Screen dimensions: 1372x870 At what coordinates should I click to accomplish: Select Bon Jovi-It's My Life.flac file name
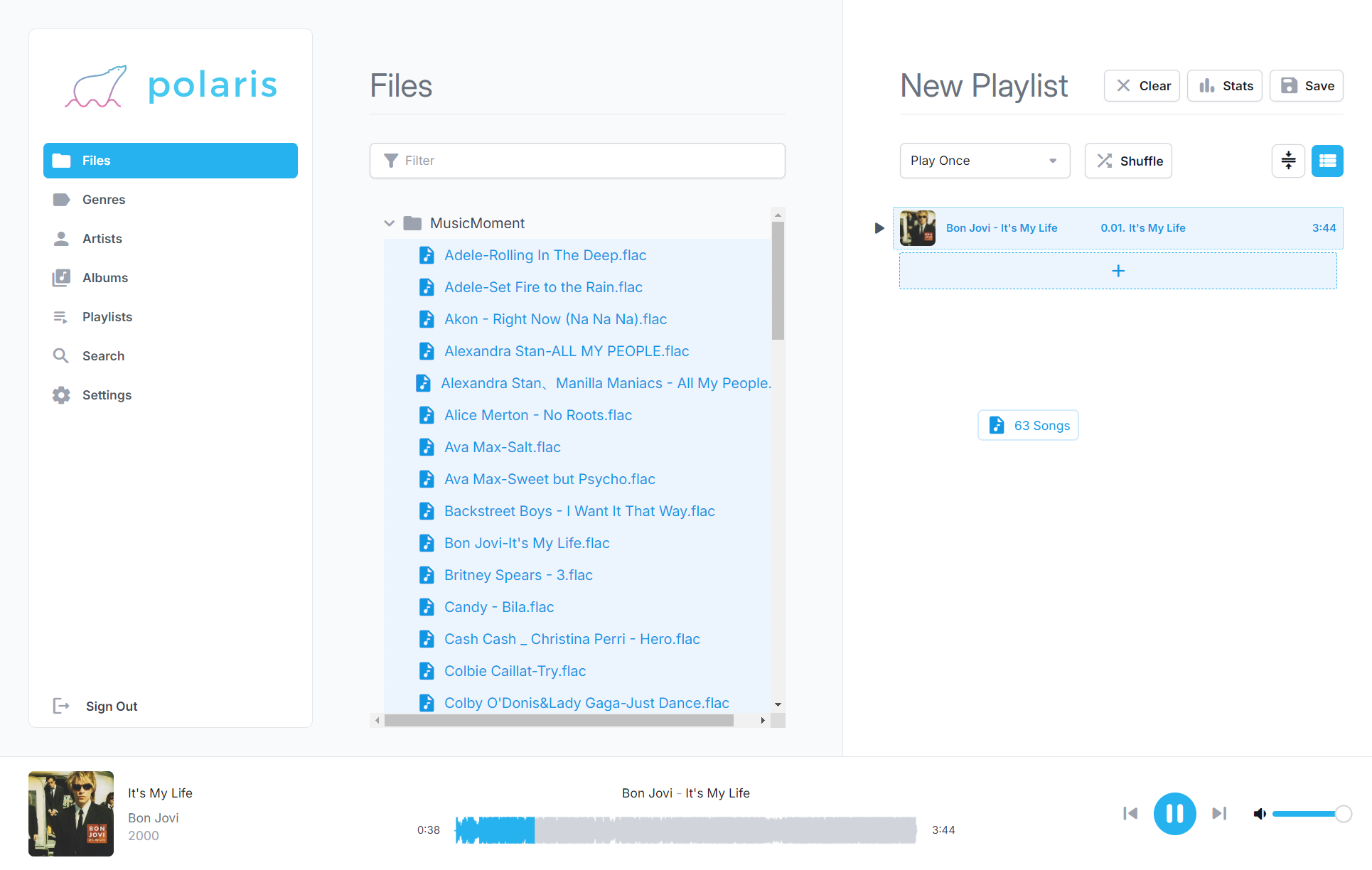(527, 543)
